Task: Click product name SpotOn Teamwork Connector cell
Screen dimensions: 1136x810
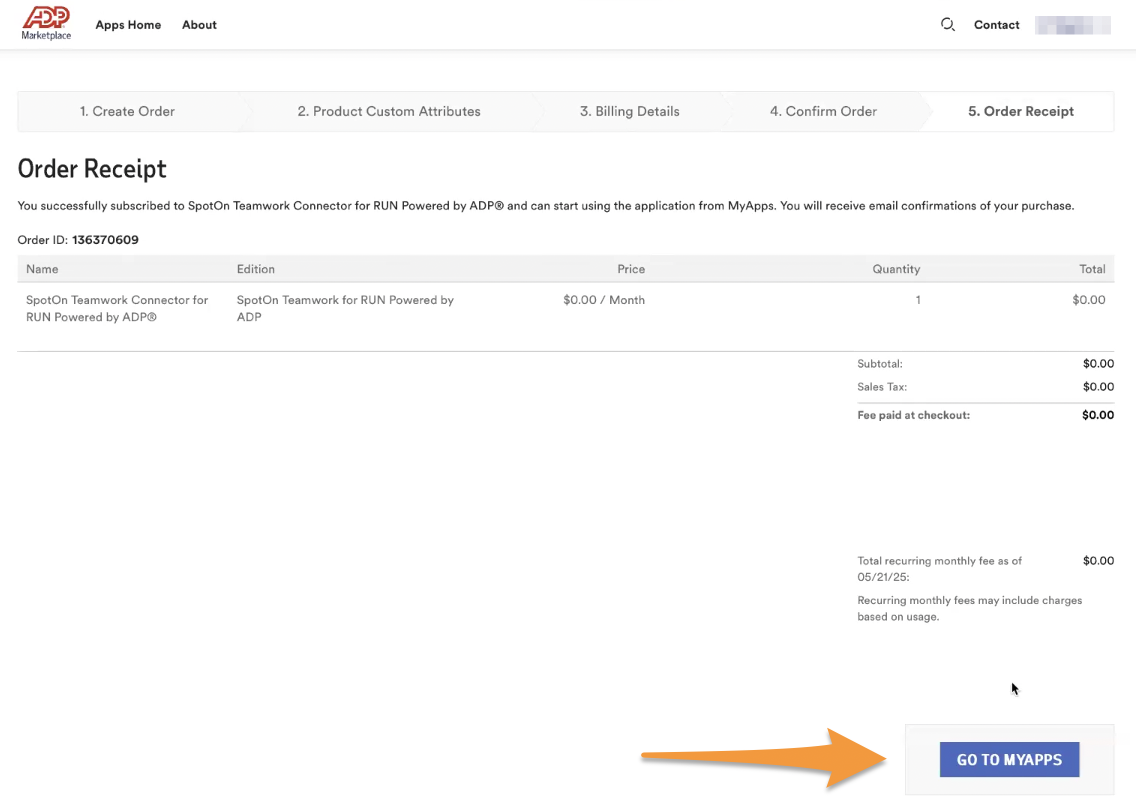Action: pos(117,308)
